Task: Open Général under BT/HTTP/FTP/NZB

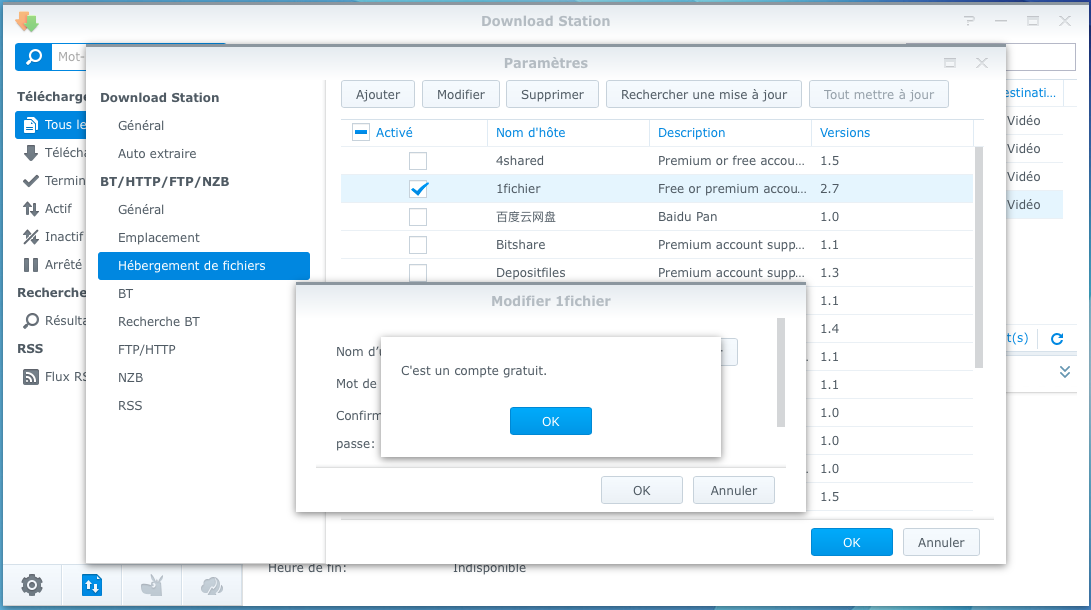Action: click(x=141, y=209)
